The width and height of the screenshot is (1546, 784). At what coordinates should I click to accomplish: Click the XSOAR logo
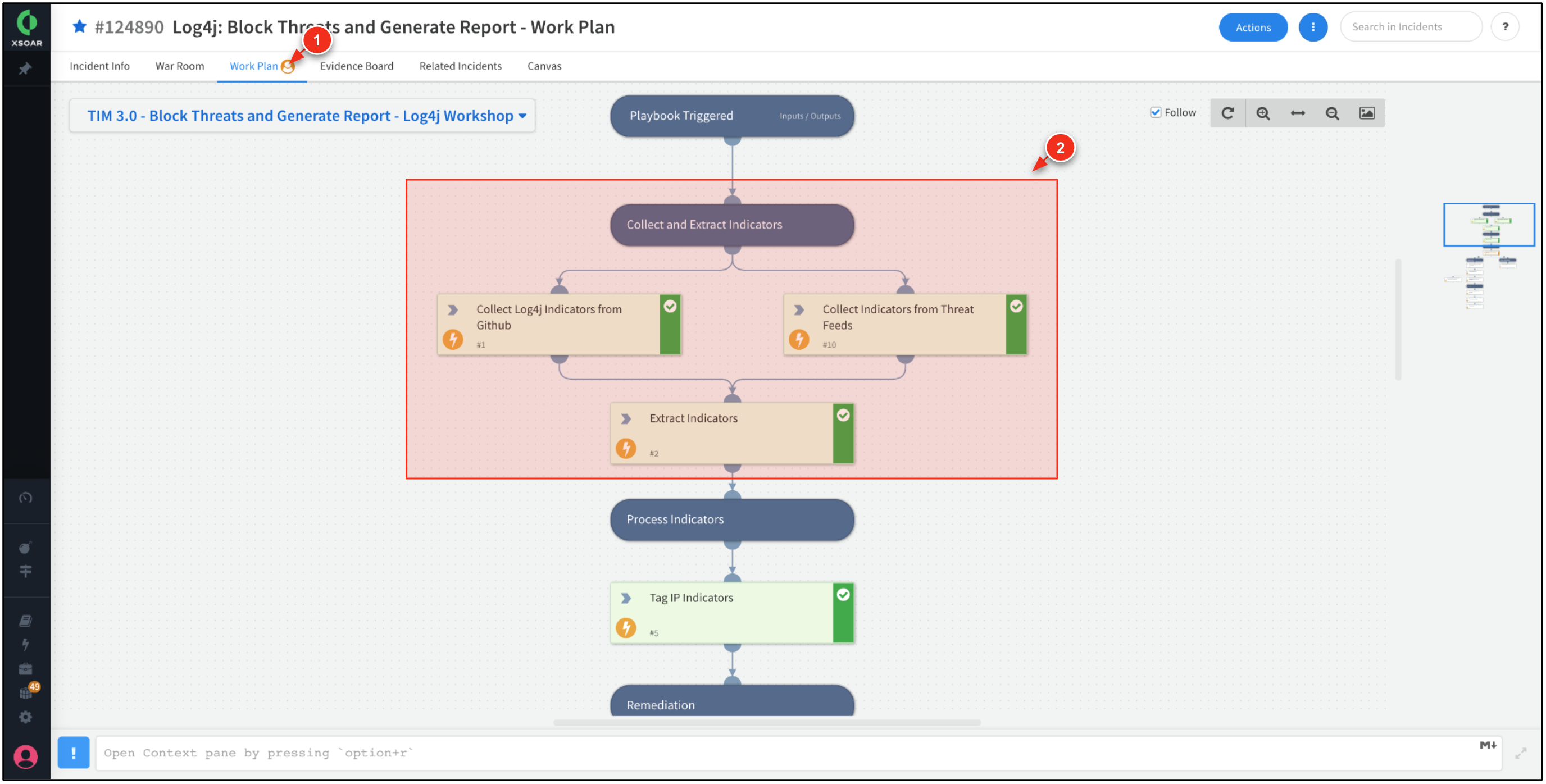tap(26, 28)
